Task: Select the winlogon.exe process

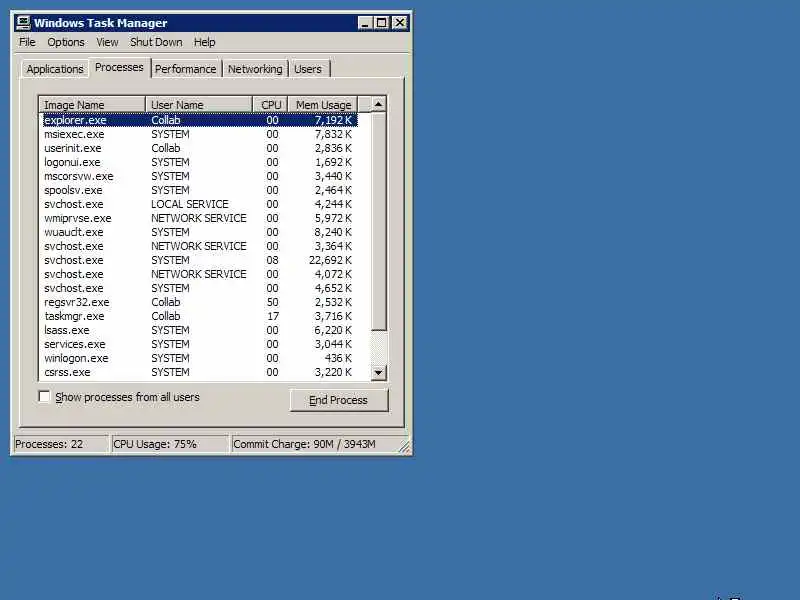Action: click(x=199, y=358)
